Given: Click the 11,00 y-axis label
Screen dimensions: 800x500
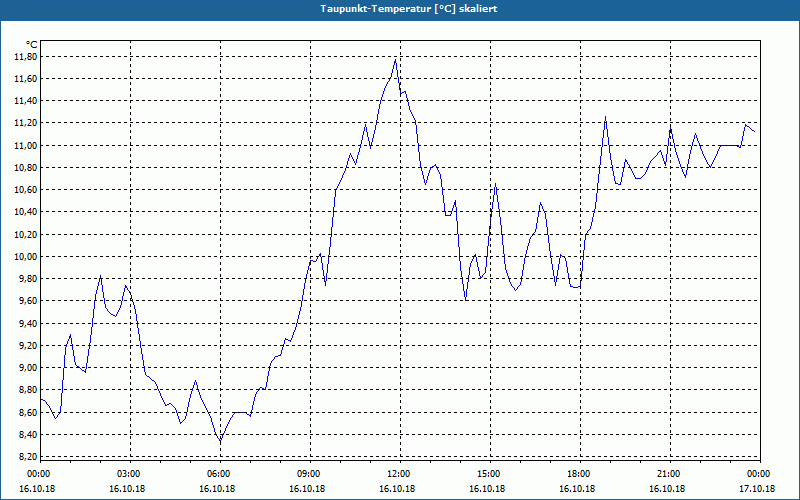Looking at the screenshot, I should point(25,146).
